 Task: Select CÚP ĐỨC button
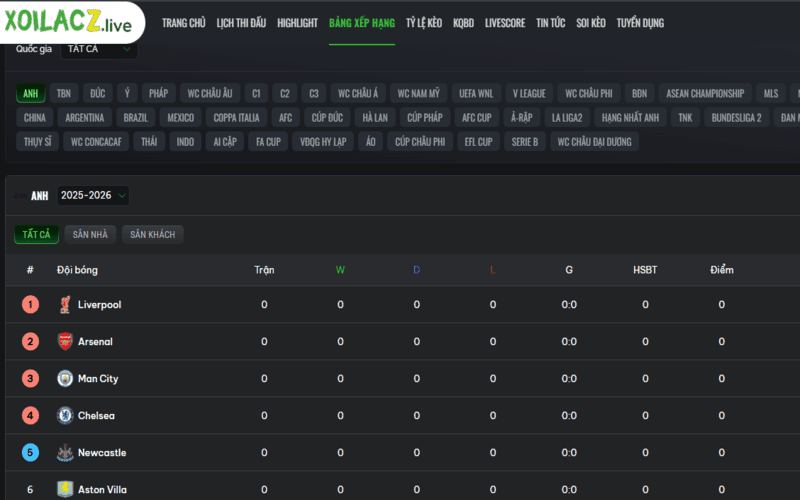tap(327, 118)
